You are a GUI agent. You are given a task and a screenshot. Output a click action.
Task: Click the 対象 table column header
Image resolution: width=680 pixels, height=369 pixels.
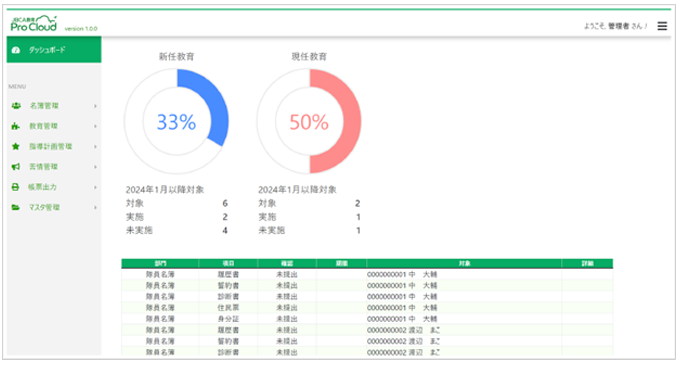(464, 263)
